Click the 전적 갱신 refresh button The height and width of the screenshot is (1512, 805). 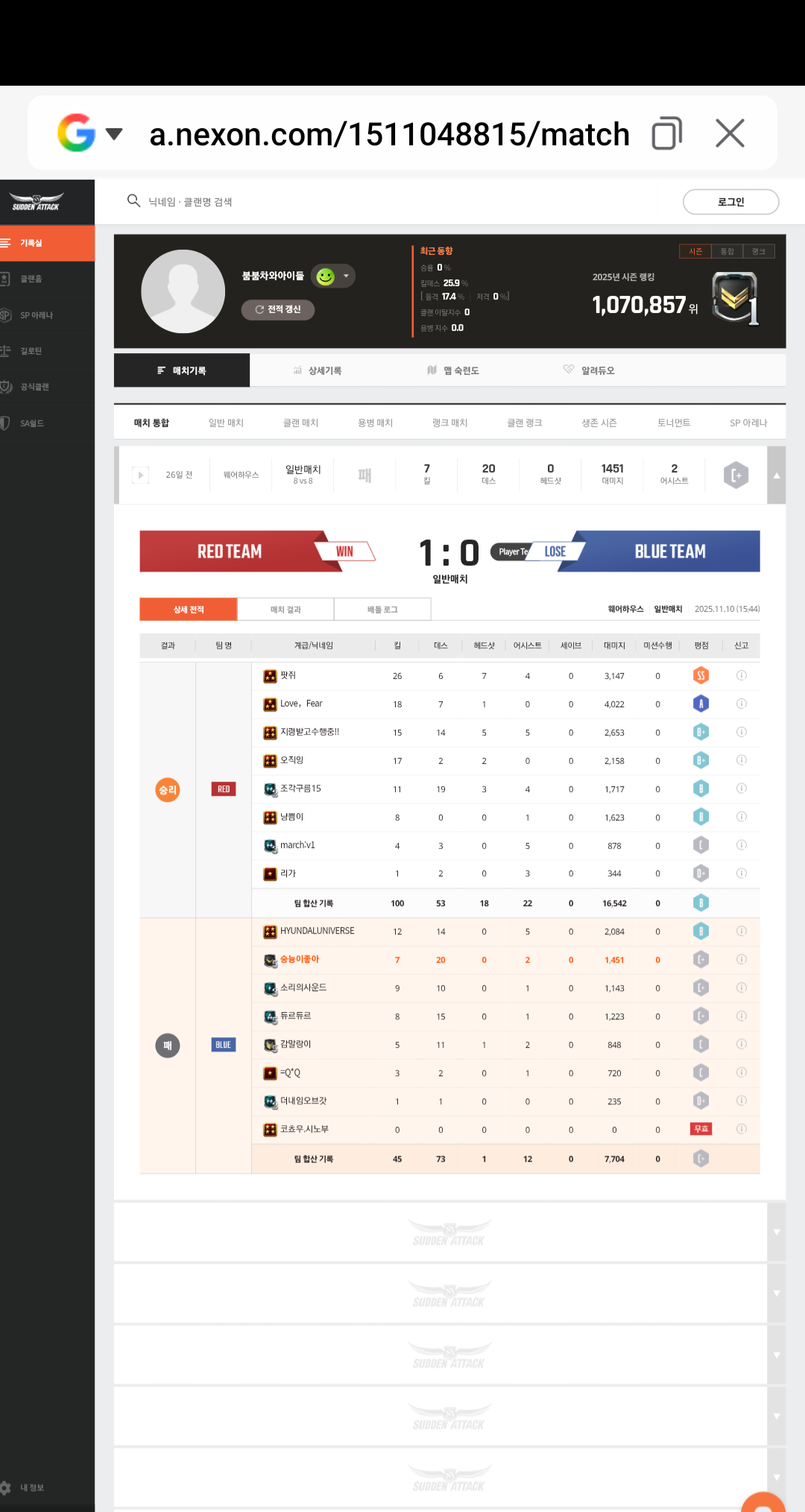pyautogui.click(x=278, y=310)
